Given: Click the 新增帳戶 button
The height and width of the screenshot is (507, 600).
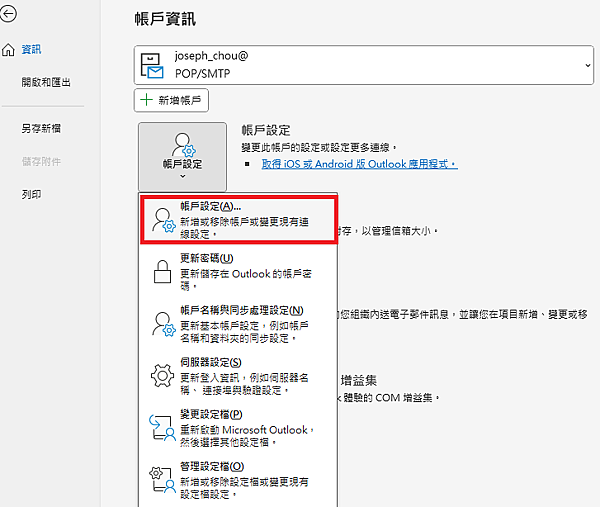Looking at the screenshot, I should click(x=171, y=100).
